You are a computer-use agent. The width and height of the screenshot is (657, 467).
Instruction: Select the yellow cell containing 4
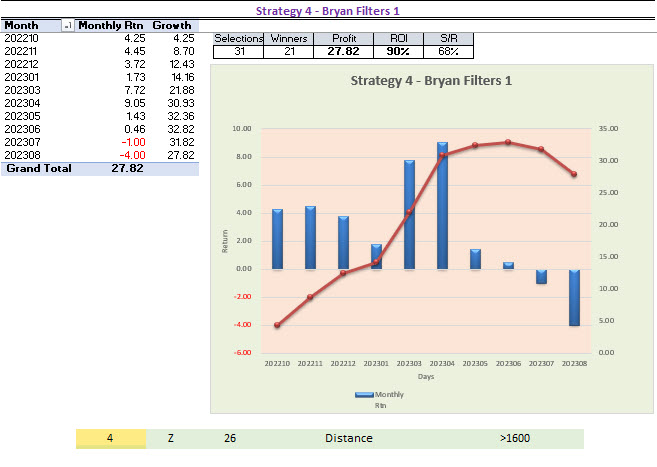(110, 438)
